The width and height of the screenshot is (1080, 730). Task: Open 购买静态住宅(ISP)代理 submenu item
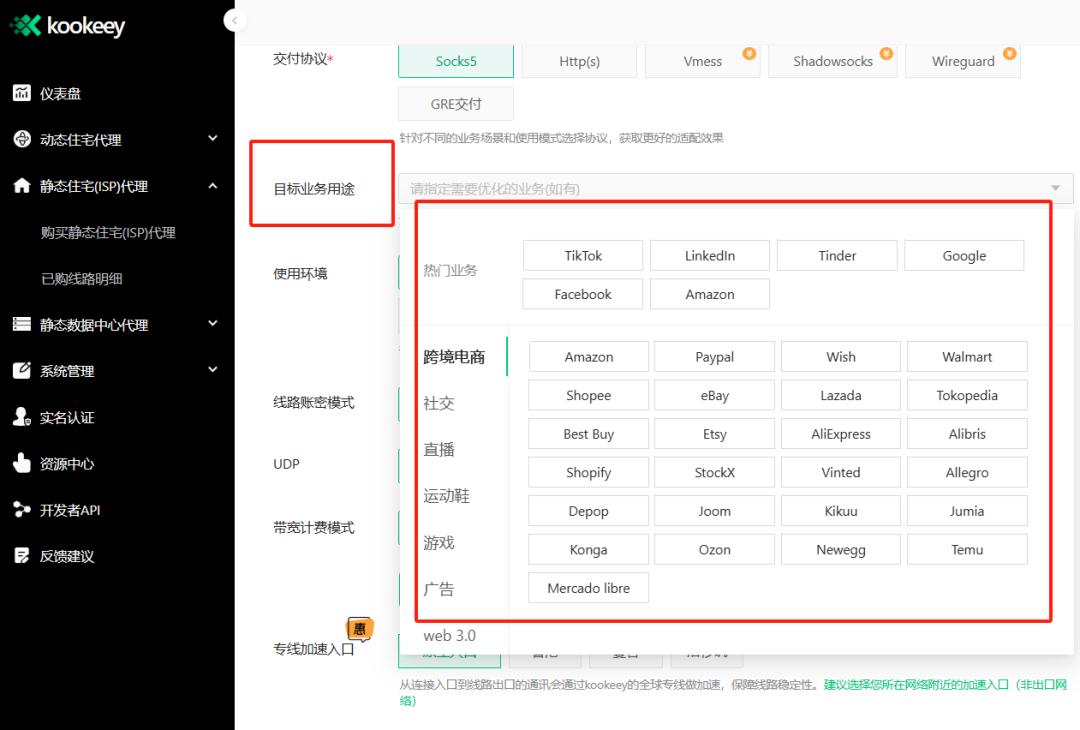108,233
